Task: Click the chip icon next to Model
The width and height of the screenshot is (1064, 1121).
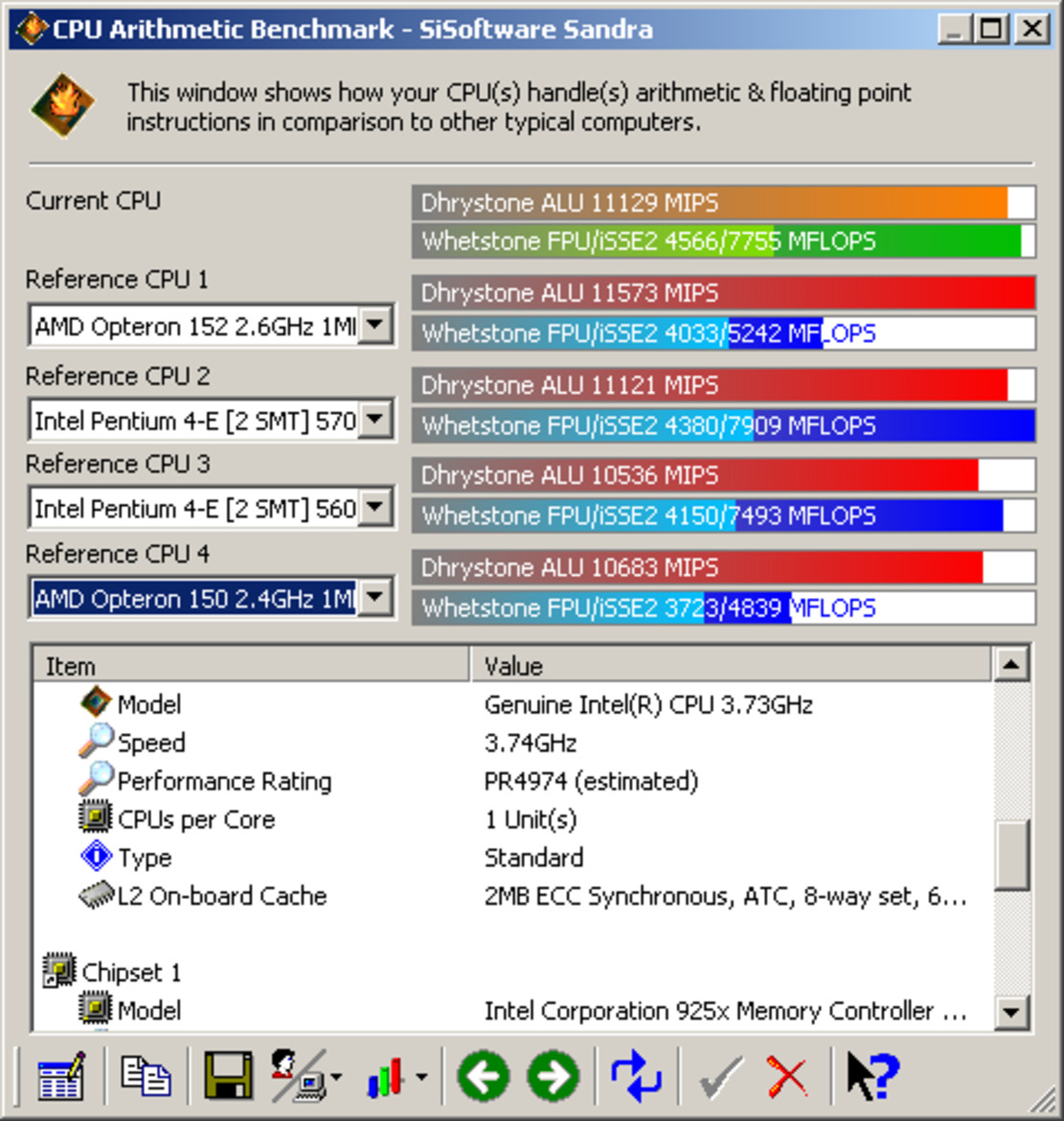Action: point(96,702)
